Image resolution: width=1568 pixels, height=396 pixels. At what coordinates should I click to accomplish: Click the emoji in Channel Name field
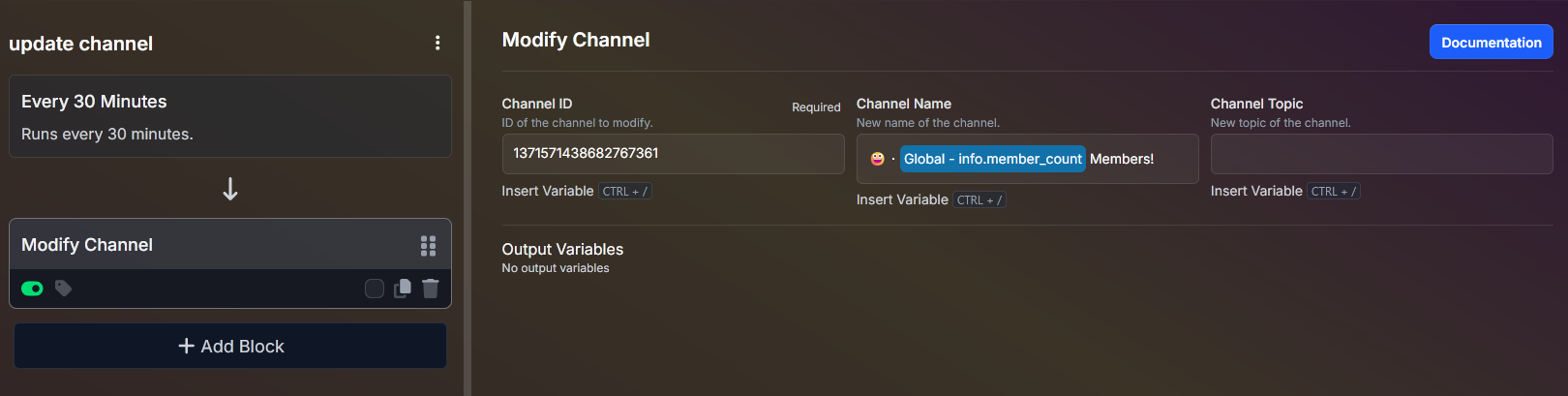click(877, 159)
